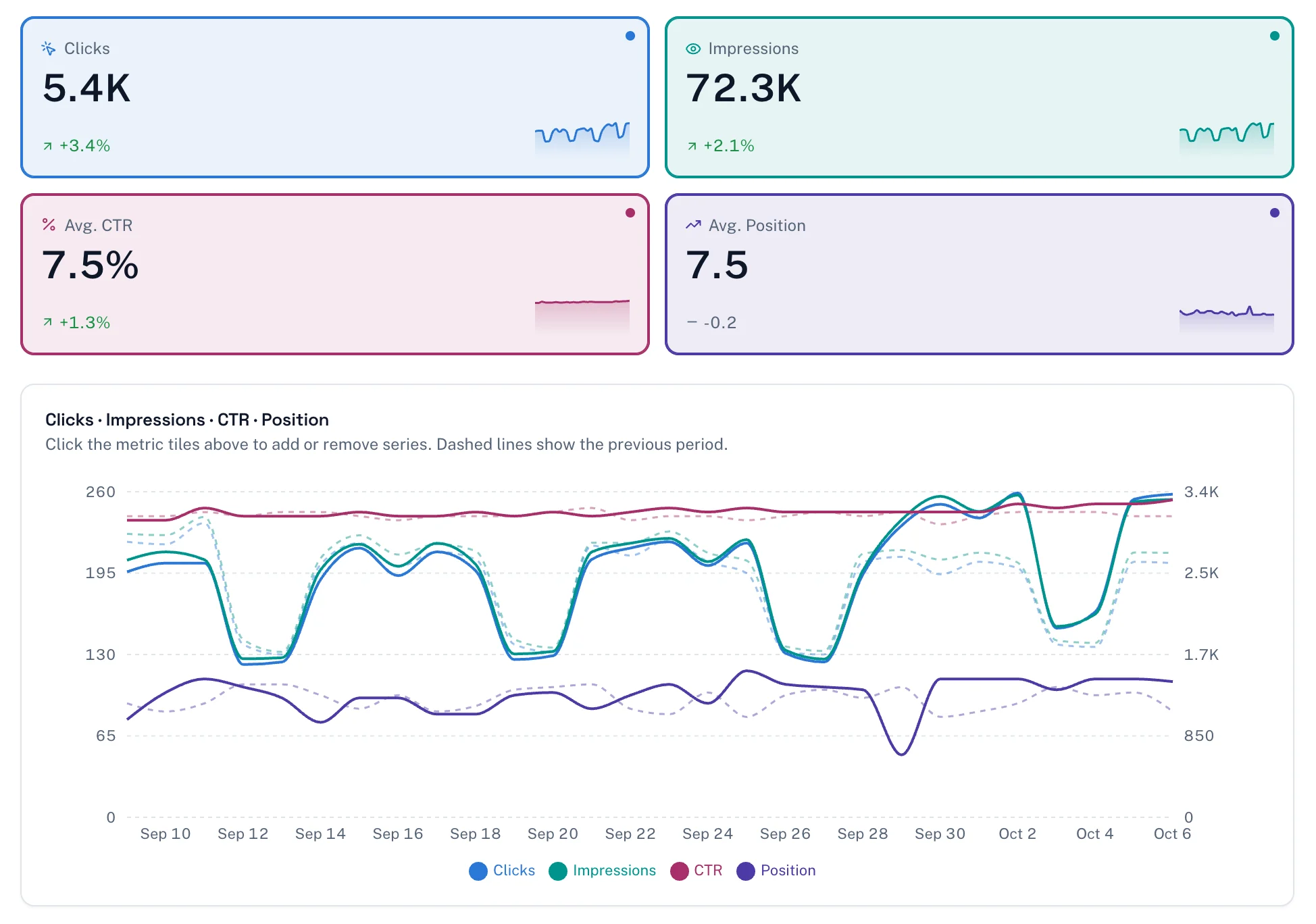
Task: Click the dash icon beside -0.2
Action: point(692,322)
